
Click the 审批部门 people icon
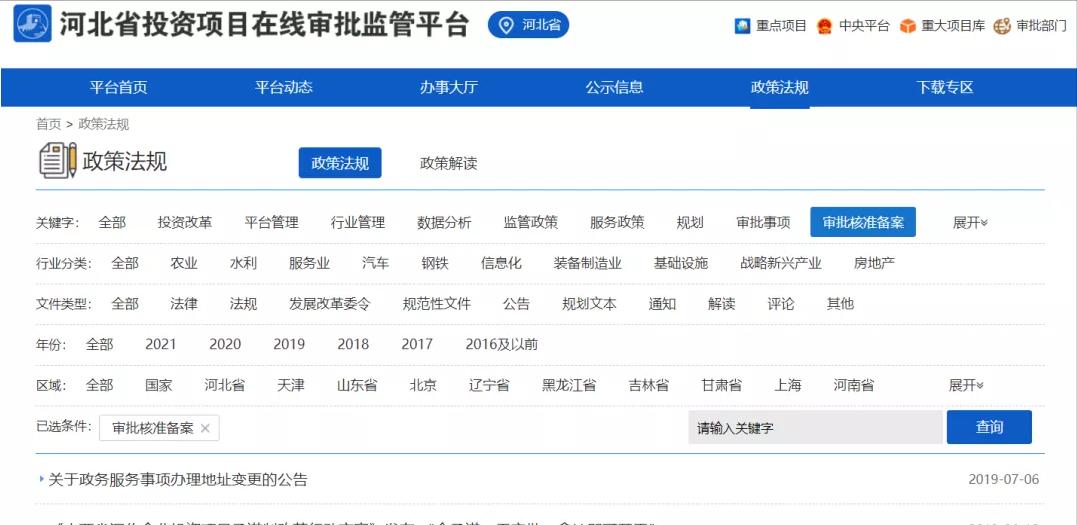(1002, 26)
